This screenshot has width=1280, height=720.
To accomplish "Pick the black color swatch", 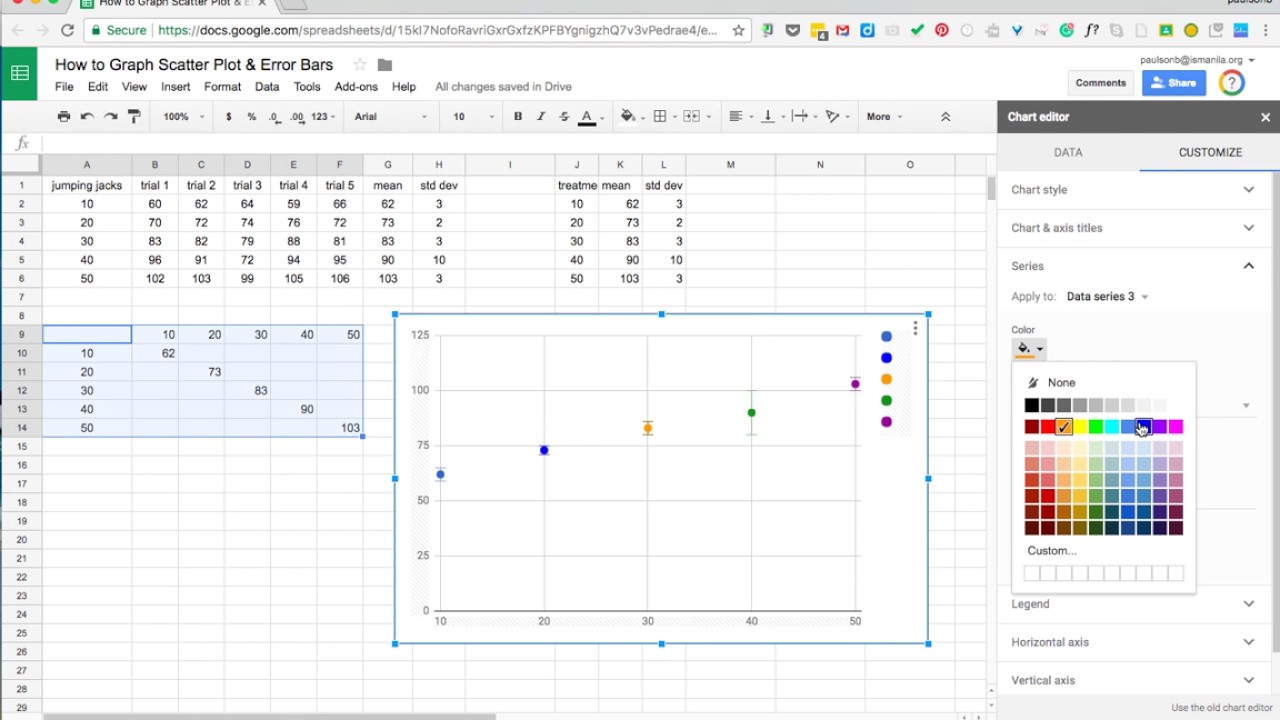I will pyautogui.click(x=1032, y=405).
